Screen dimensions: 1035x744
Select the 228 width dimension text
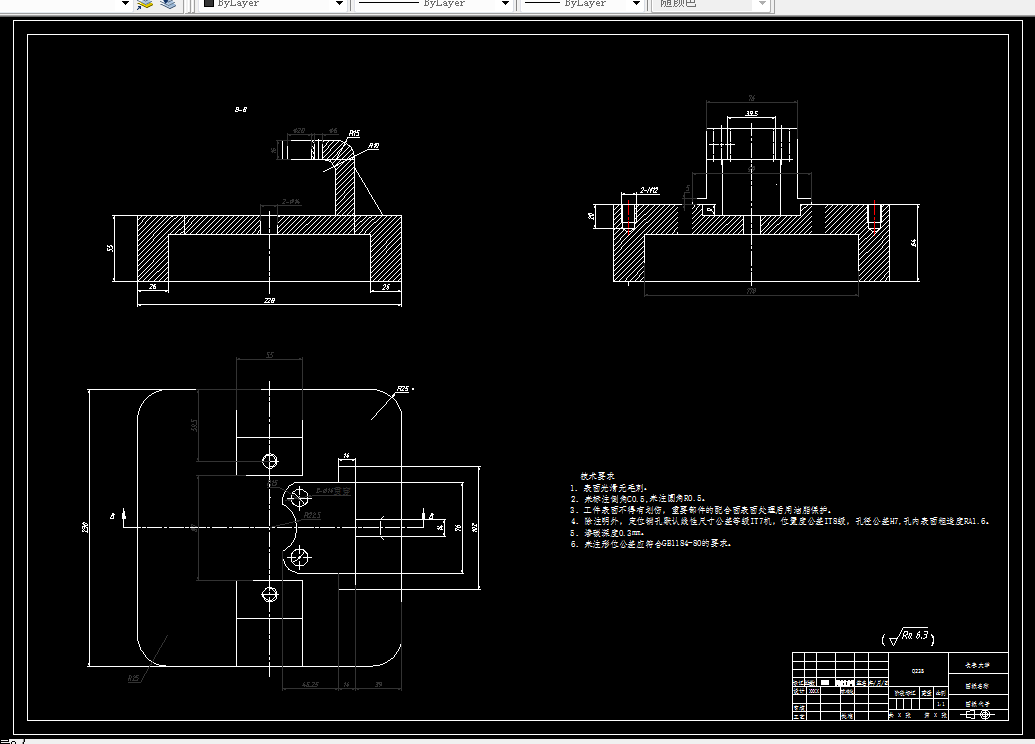click(x=269, y=300)
